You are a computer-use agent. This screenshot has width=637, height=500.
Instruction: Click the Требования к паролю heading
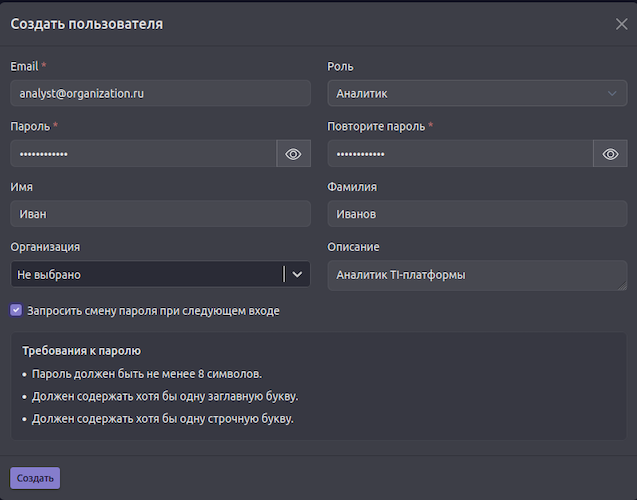click(81, 351)
